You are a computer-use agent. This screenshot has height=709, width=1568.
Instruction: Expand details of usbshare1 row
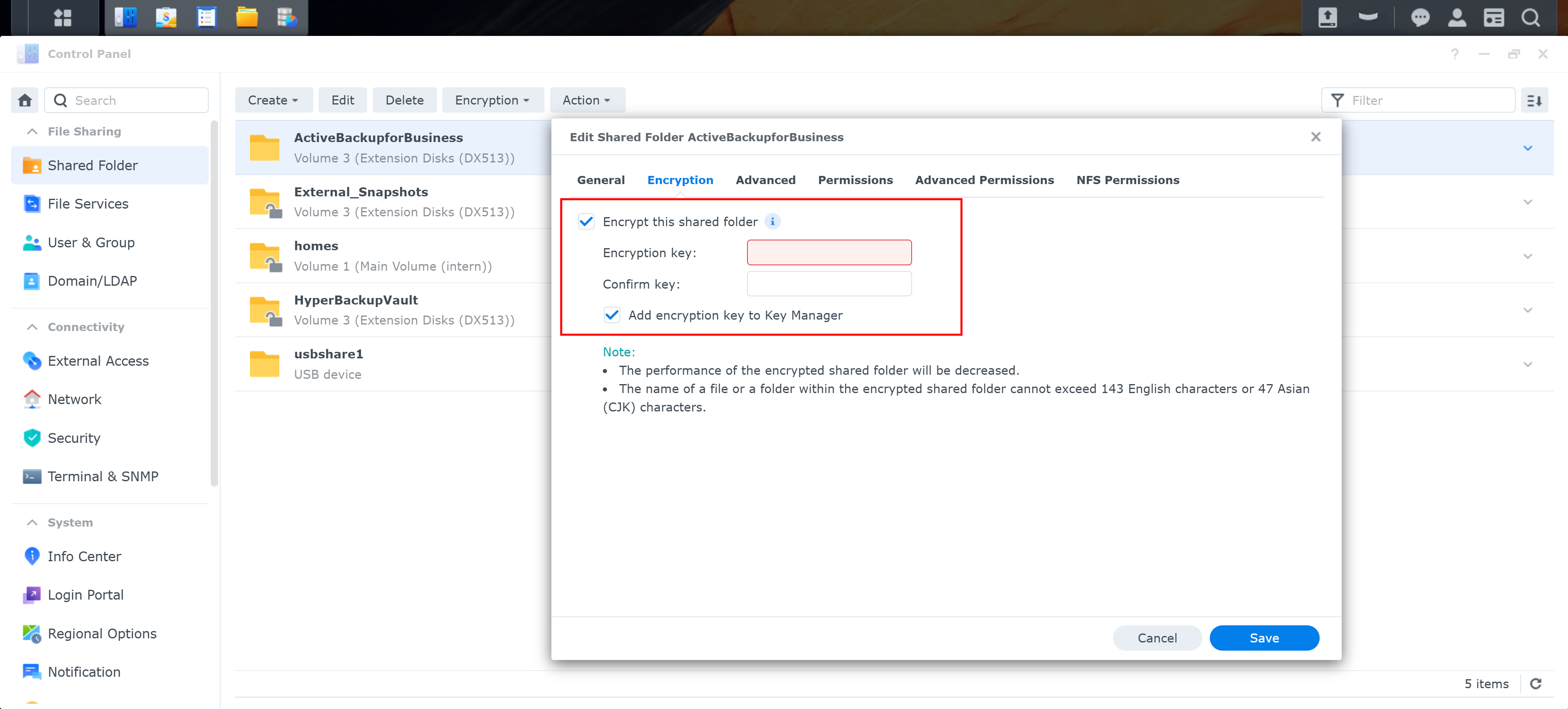tap(1528, 364)
